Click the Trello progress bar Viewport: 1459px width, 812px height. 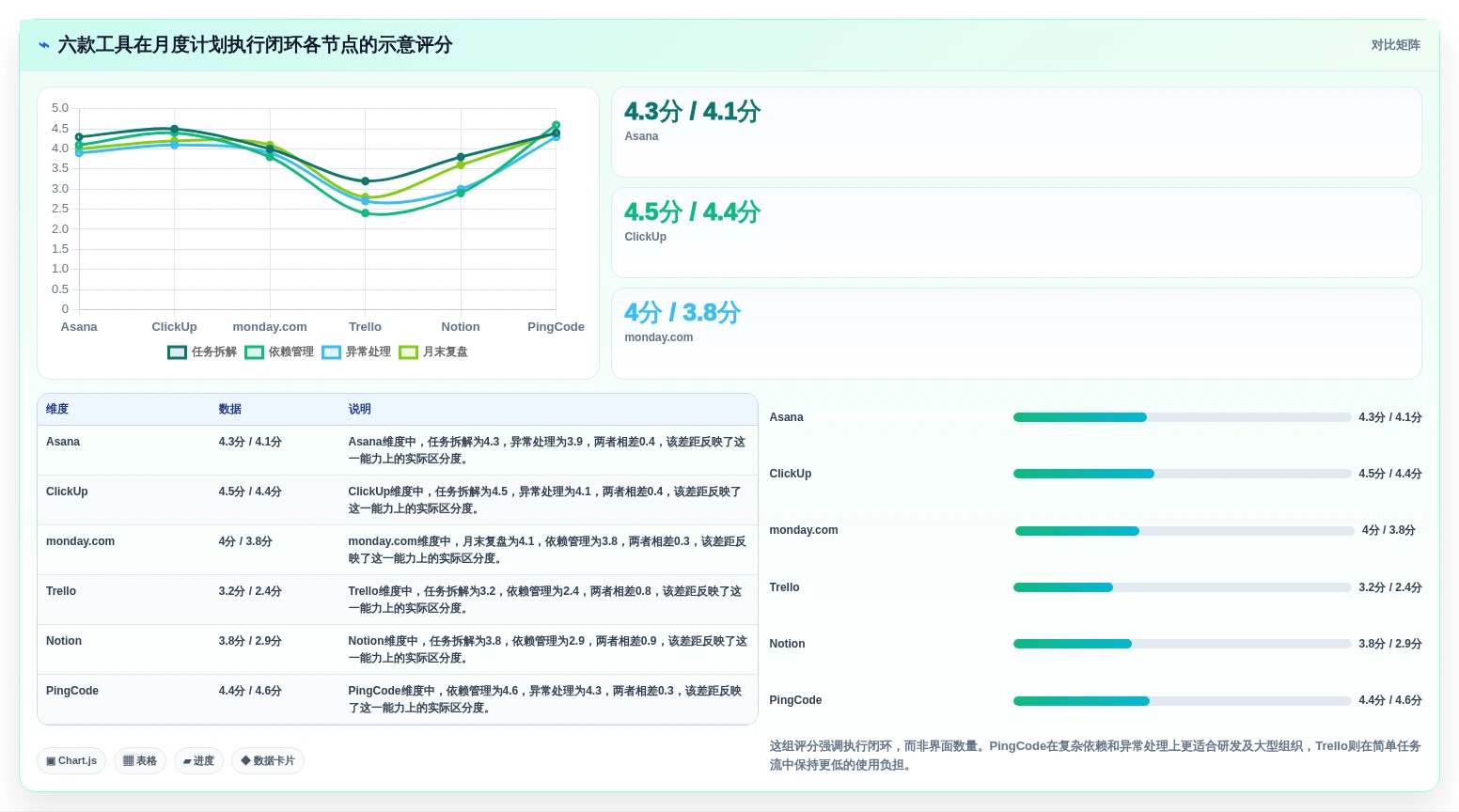point(1182,587)
